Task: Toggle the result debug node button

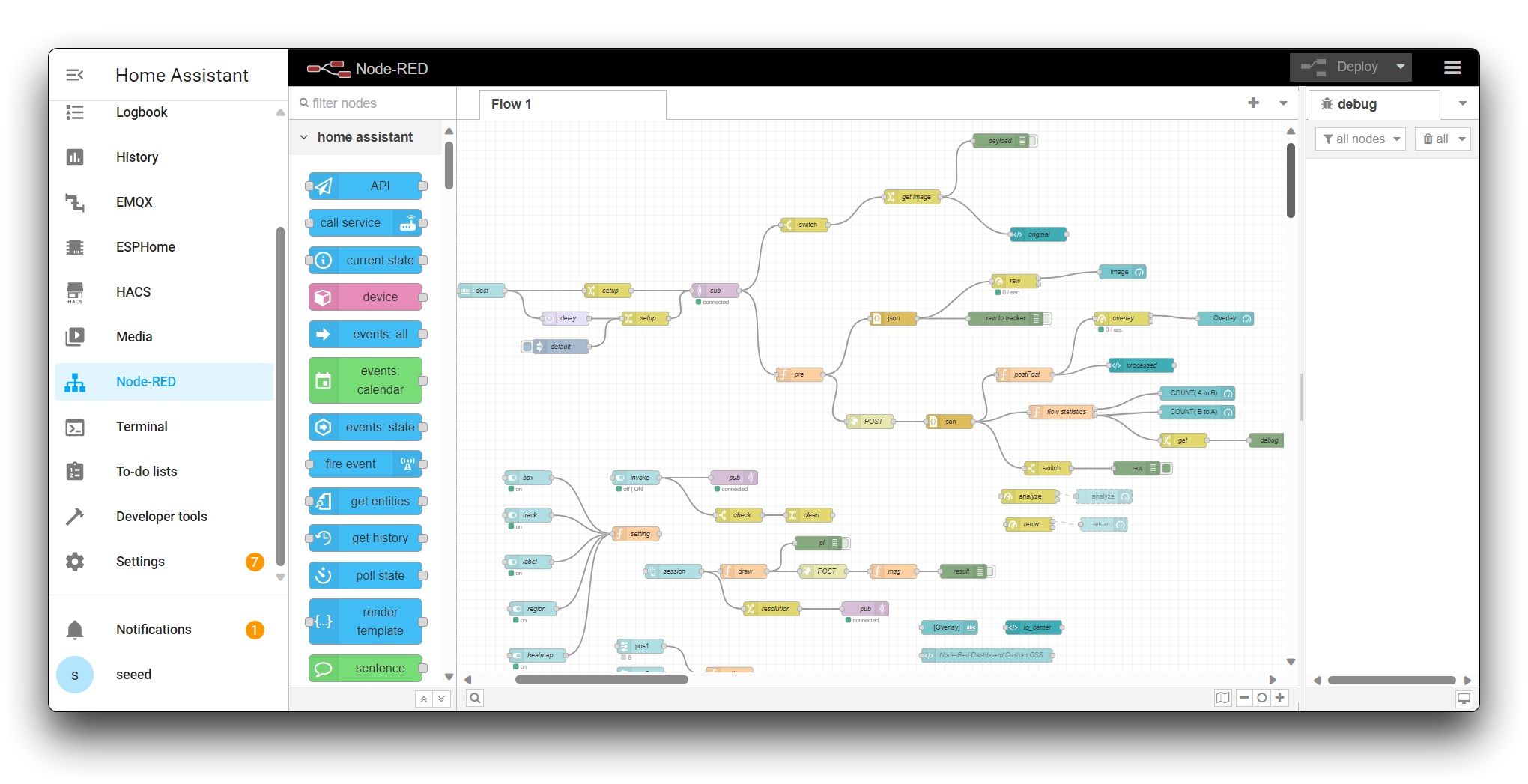Action: pyautogui.click(x=990, y=571)
